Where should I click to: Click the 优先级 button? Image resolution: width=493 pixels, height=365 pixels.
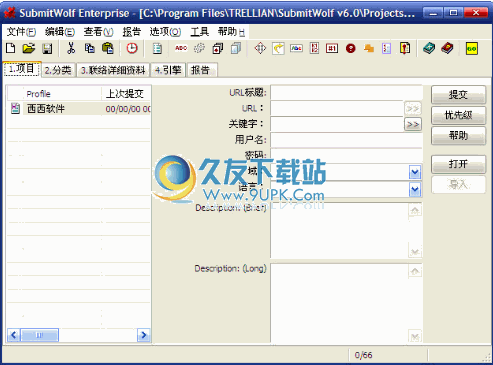[x=458, y=115]
